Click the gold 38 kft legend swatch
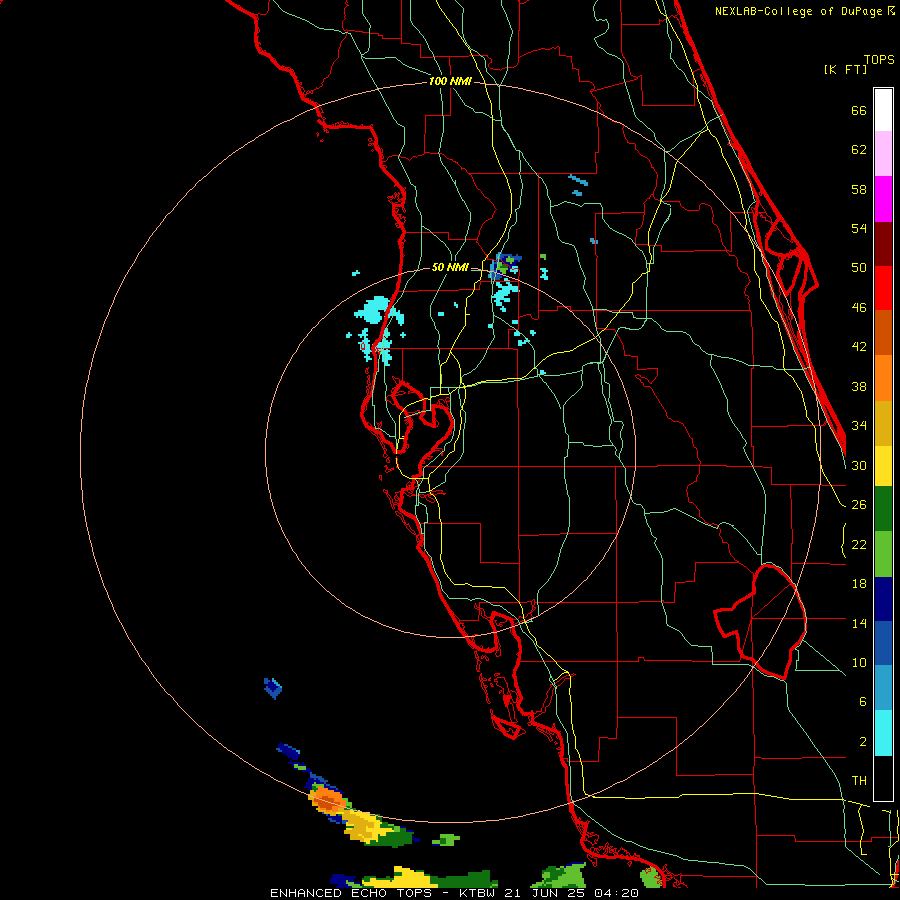 [883, 423]
